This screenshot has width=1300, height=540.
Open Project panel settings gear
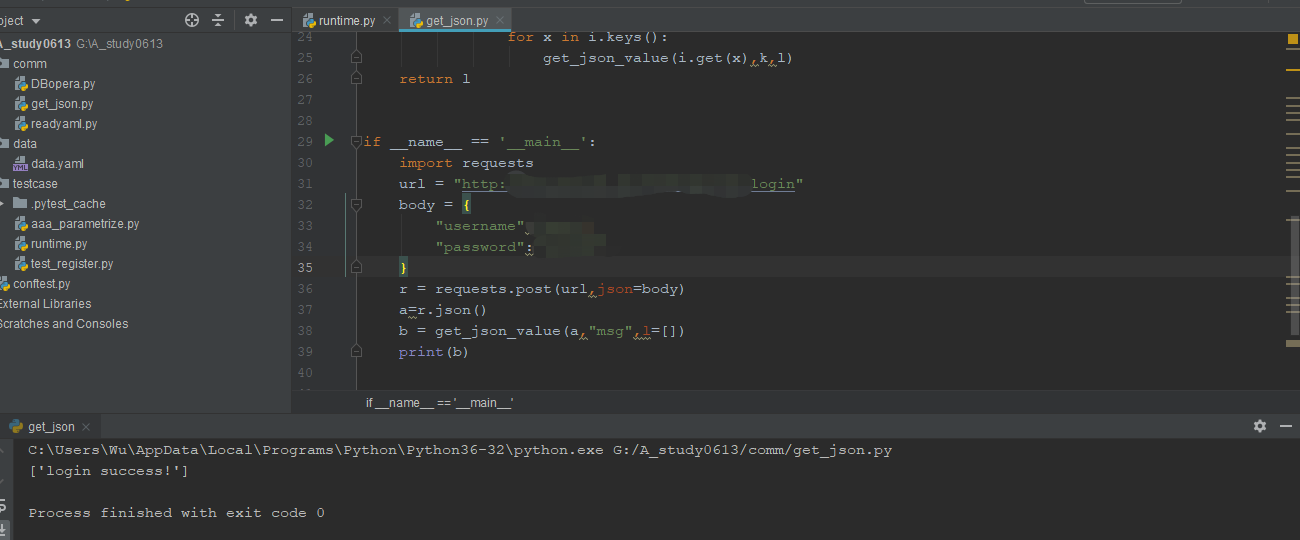(251, 20)
